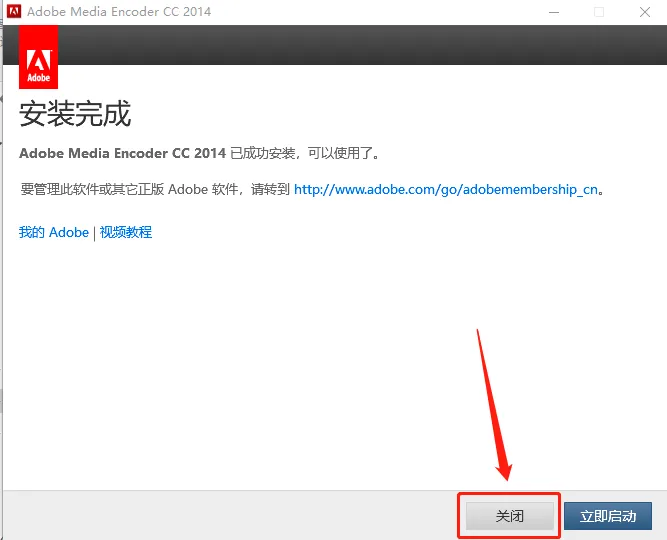The image size is (667, 540).
Task: Click the 已成功安装，可以使用了 message text
Action: click(305, 153)
